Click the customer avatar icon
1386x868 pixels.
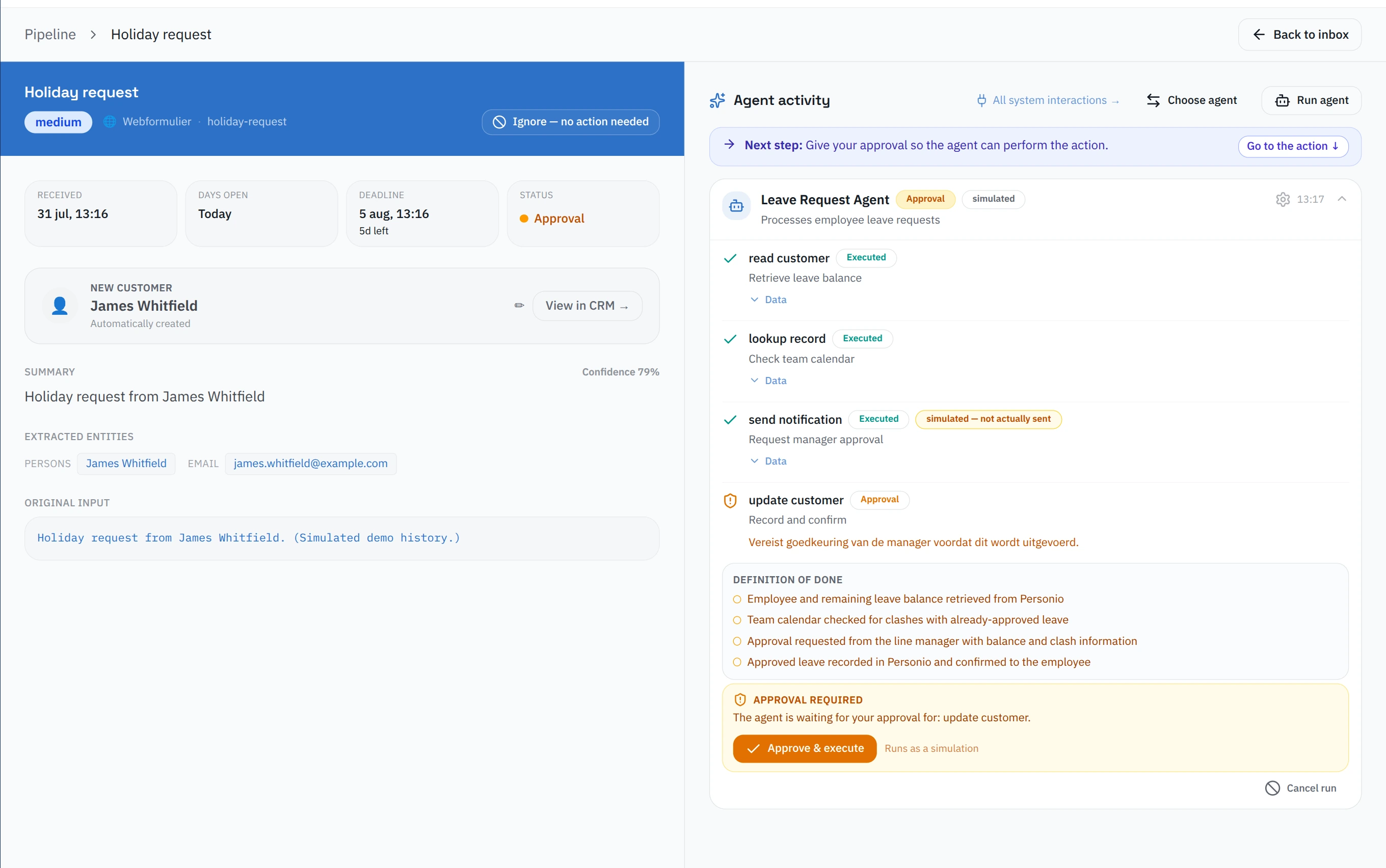click(x=60, y=306)
